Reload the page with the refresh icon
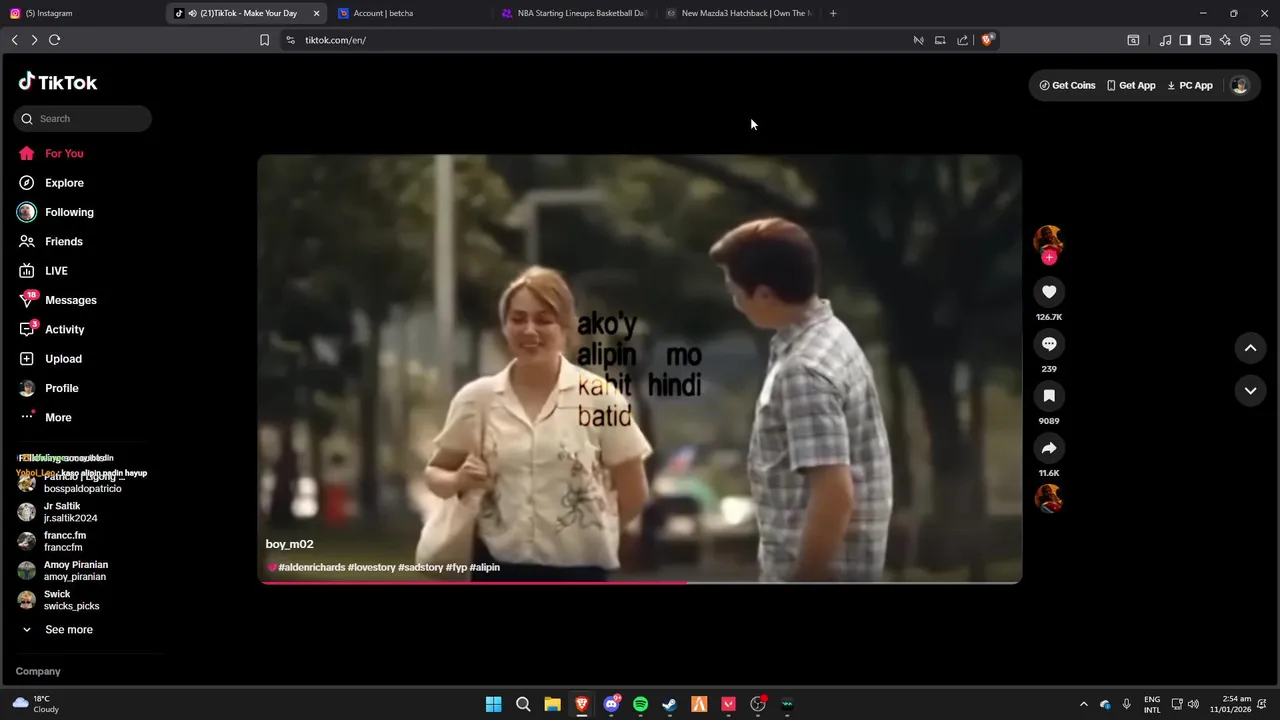 click(54, 40)
